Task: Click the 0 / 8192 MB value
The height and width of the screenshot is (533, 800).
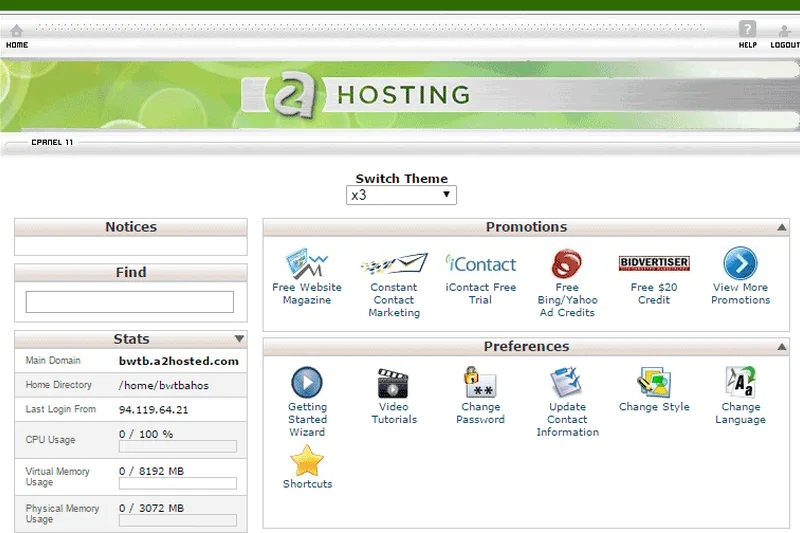Action: click(x=151, y=471)
